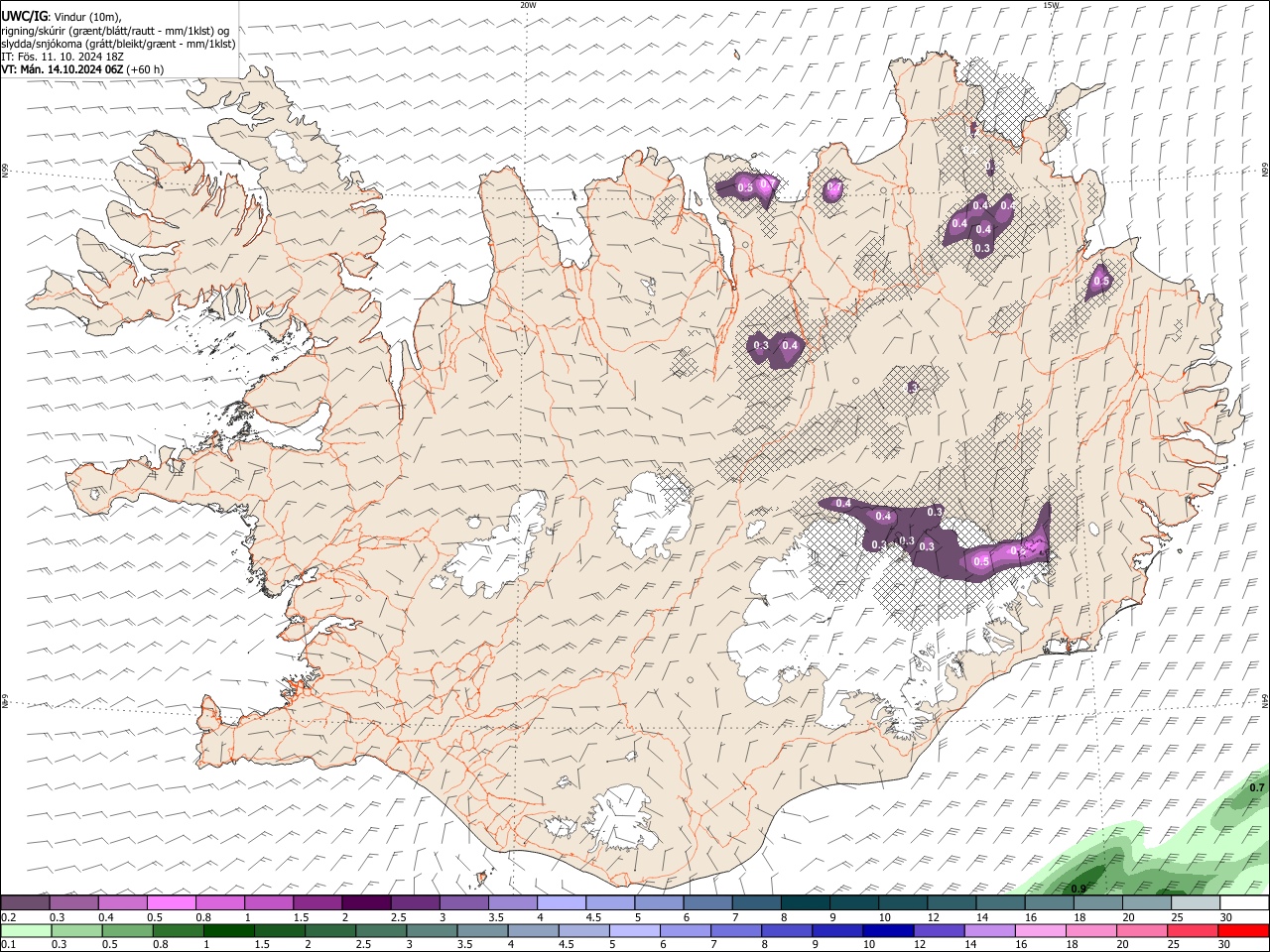Click the darkest green rain swatch starting at 1
This screenshot has height=952, width=1270.
[x=228, y=930]
